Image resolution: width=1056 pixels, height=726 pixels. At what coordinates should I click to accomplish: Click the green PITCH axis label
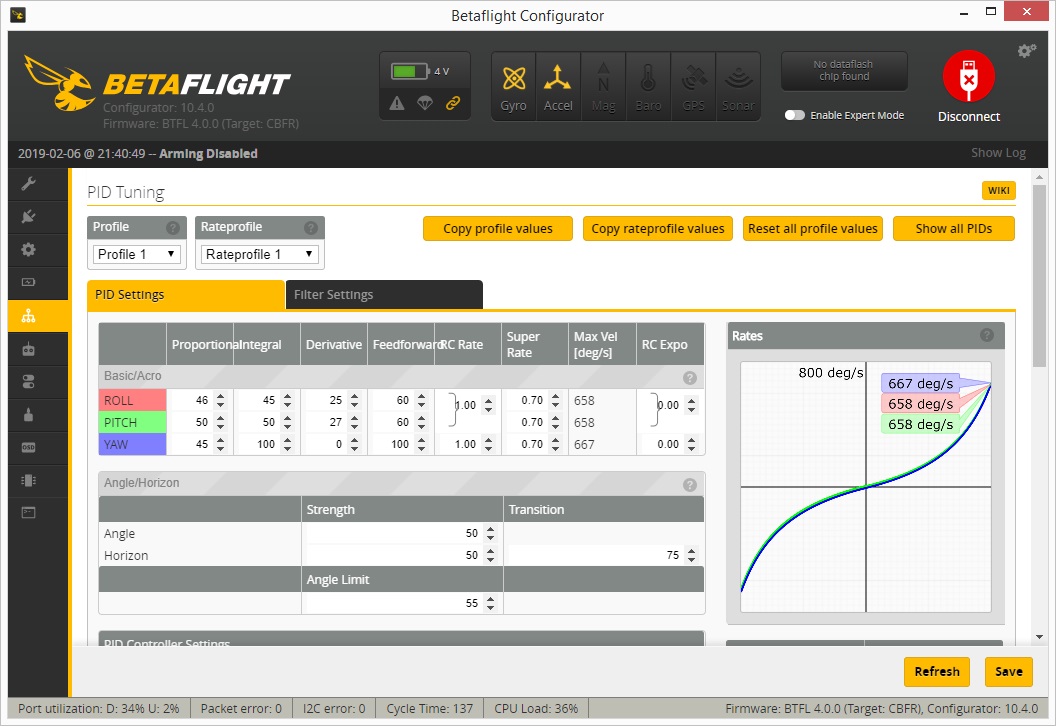[x=132, y=422]
